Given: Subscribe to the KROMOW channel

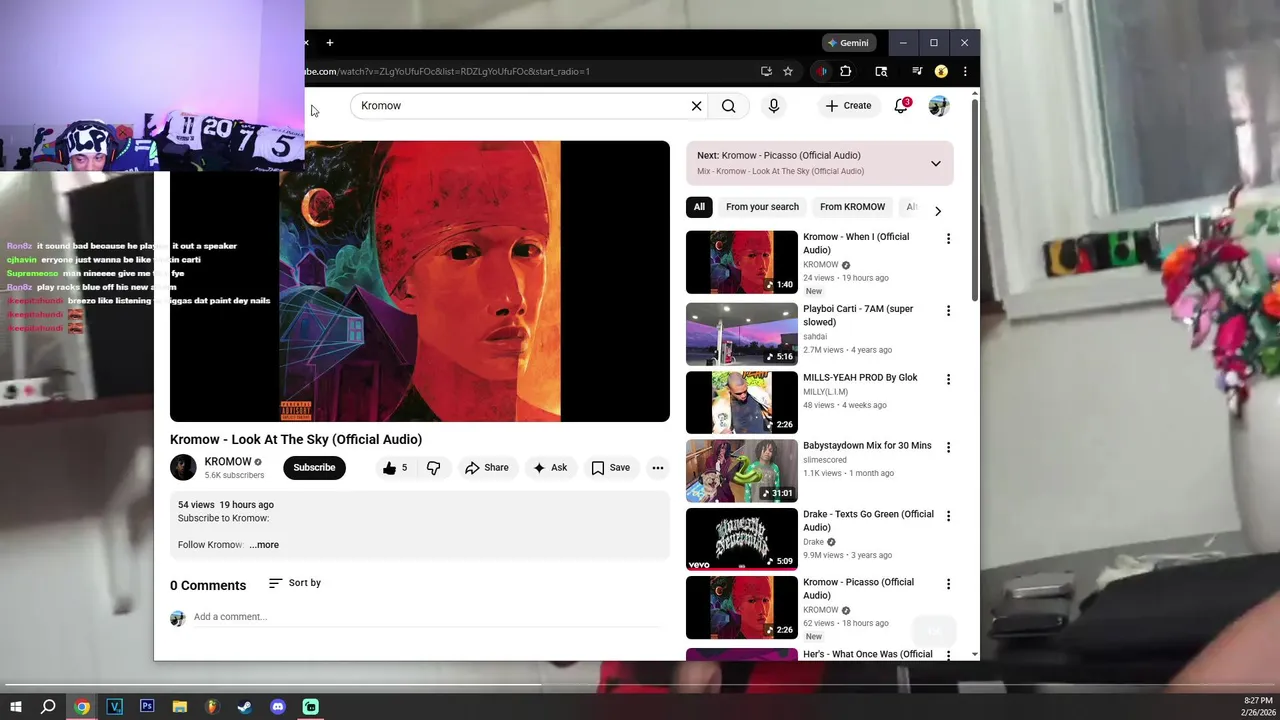Looking at the screenshot, I should coord(314,468).
